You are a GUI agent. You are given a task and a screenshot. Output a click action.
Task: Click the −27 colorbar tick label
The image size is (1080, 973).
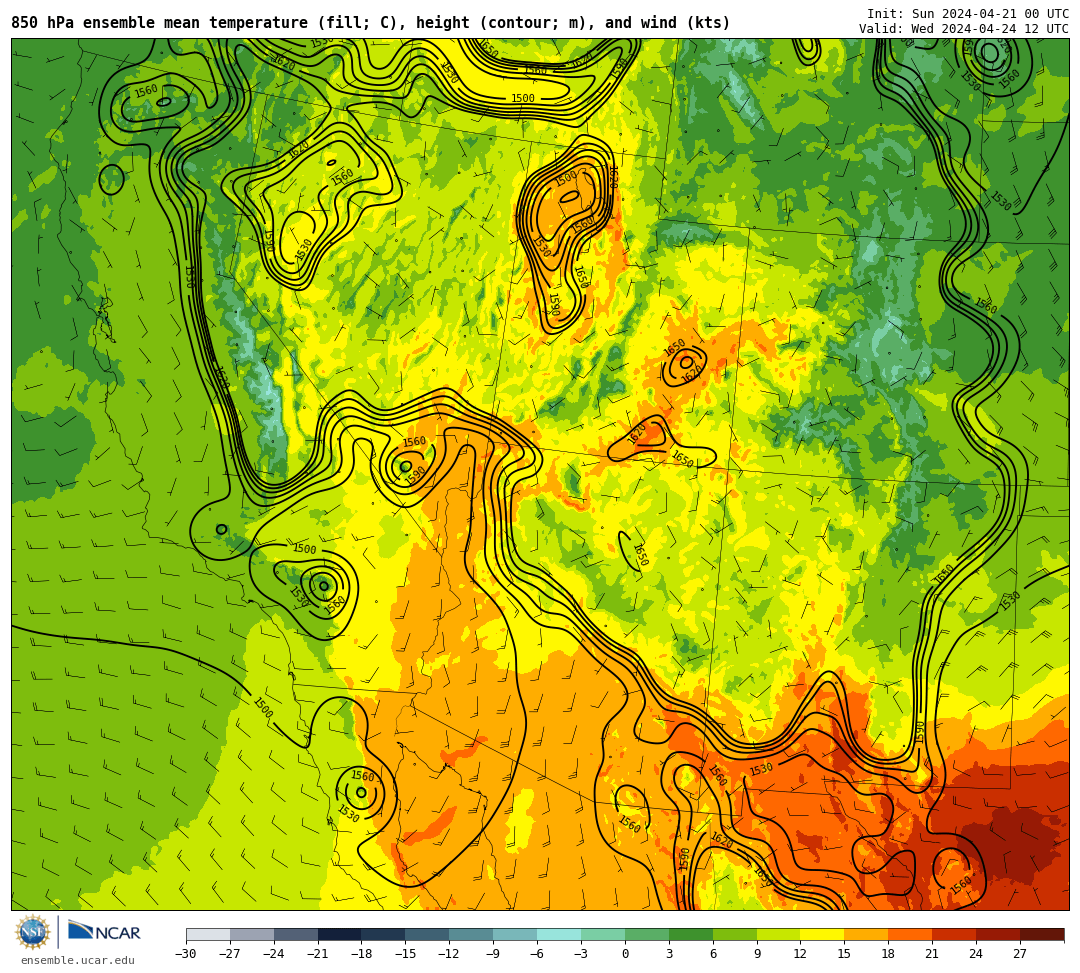click(x=230, y=954)
